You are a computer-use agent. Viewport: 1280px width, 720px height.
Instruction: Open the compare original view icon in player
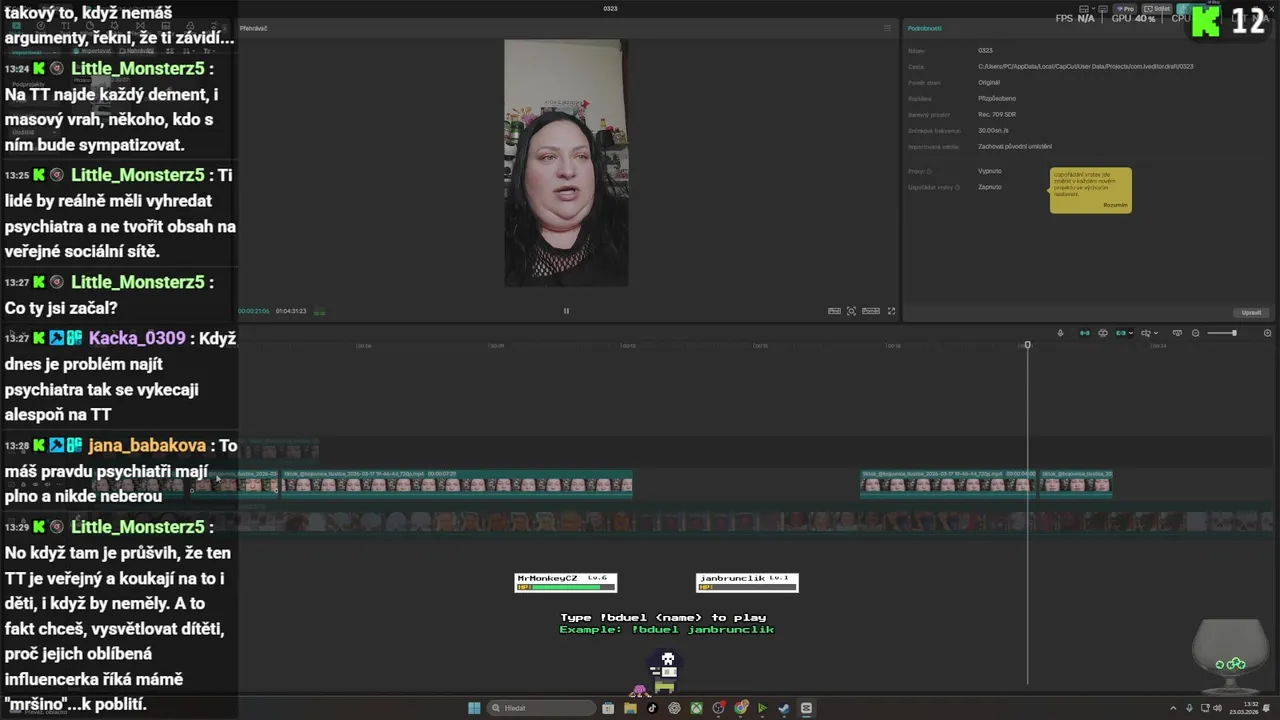click(x=834, y=311)
